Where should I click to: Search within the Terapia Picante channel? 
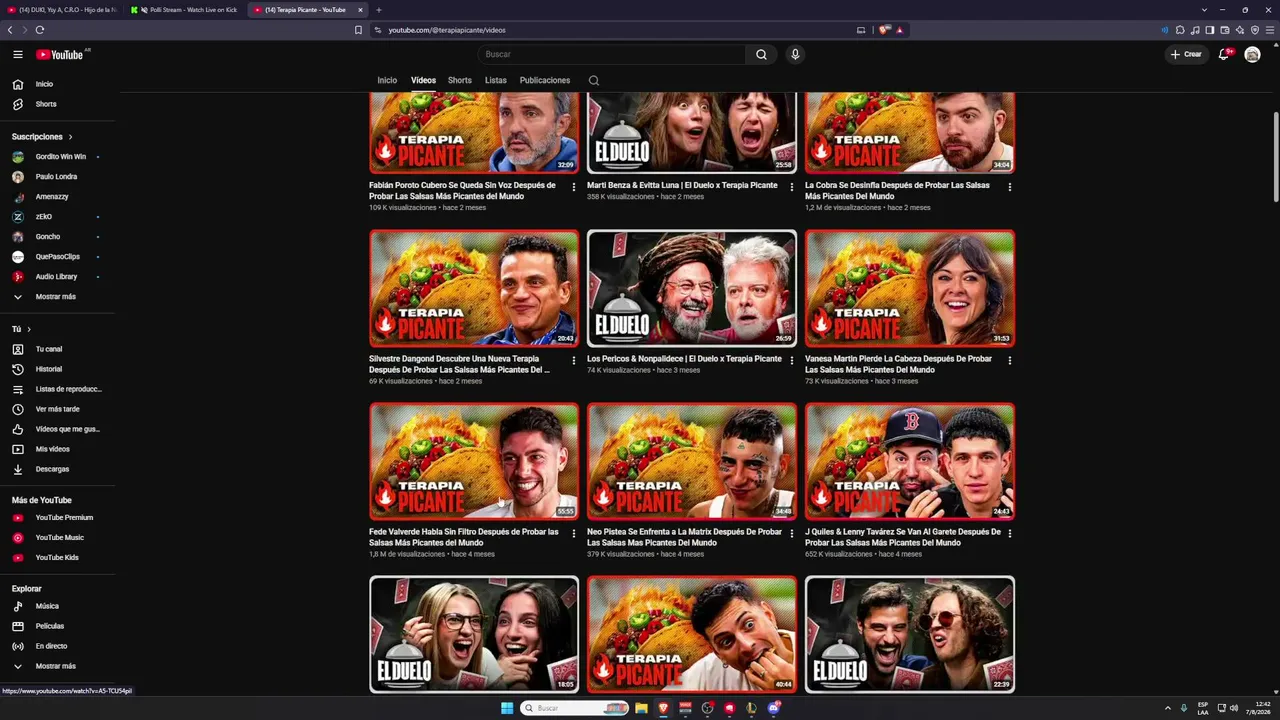594,80
